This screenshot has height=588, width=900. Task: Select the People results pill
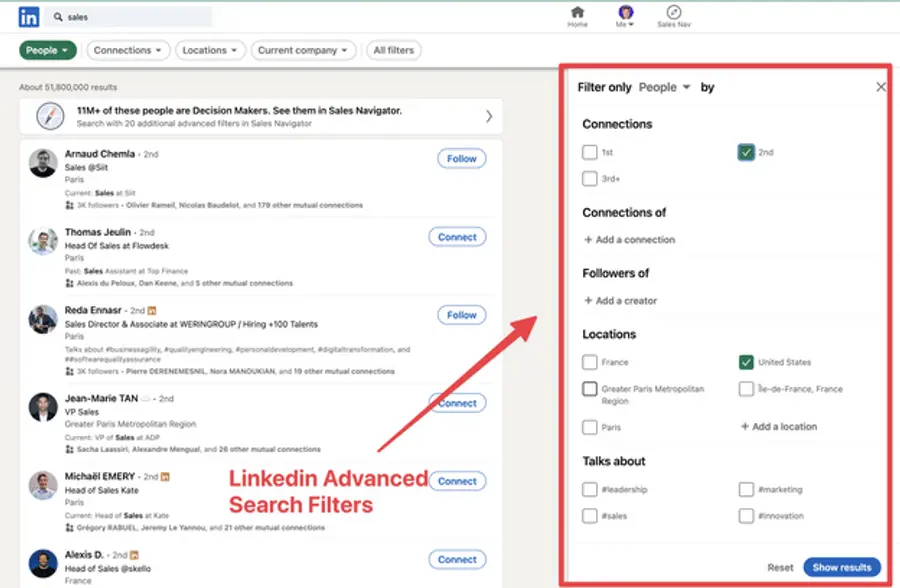click(47, 50)
